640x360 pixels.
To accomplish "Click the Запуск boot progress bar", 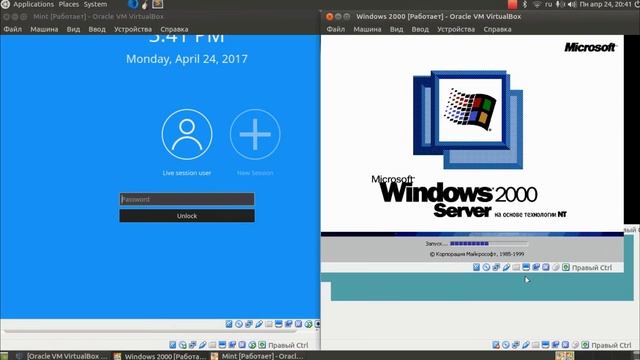I will 489,244.
